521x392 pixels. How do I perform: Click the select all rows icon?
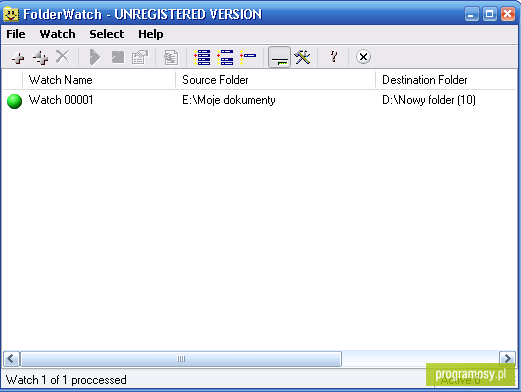pyautogui.click(x=202, y=57)
